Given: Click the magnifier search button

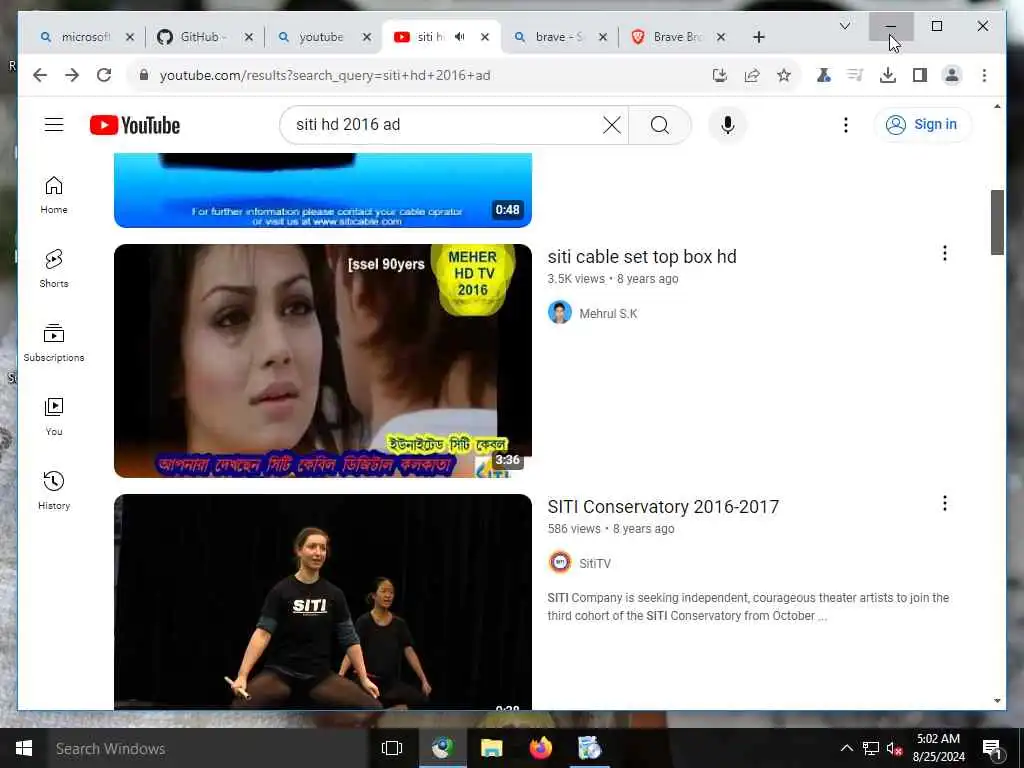Looking at the screenshot, I should click(660, 125).
